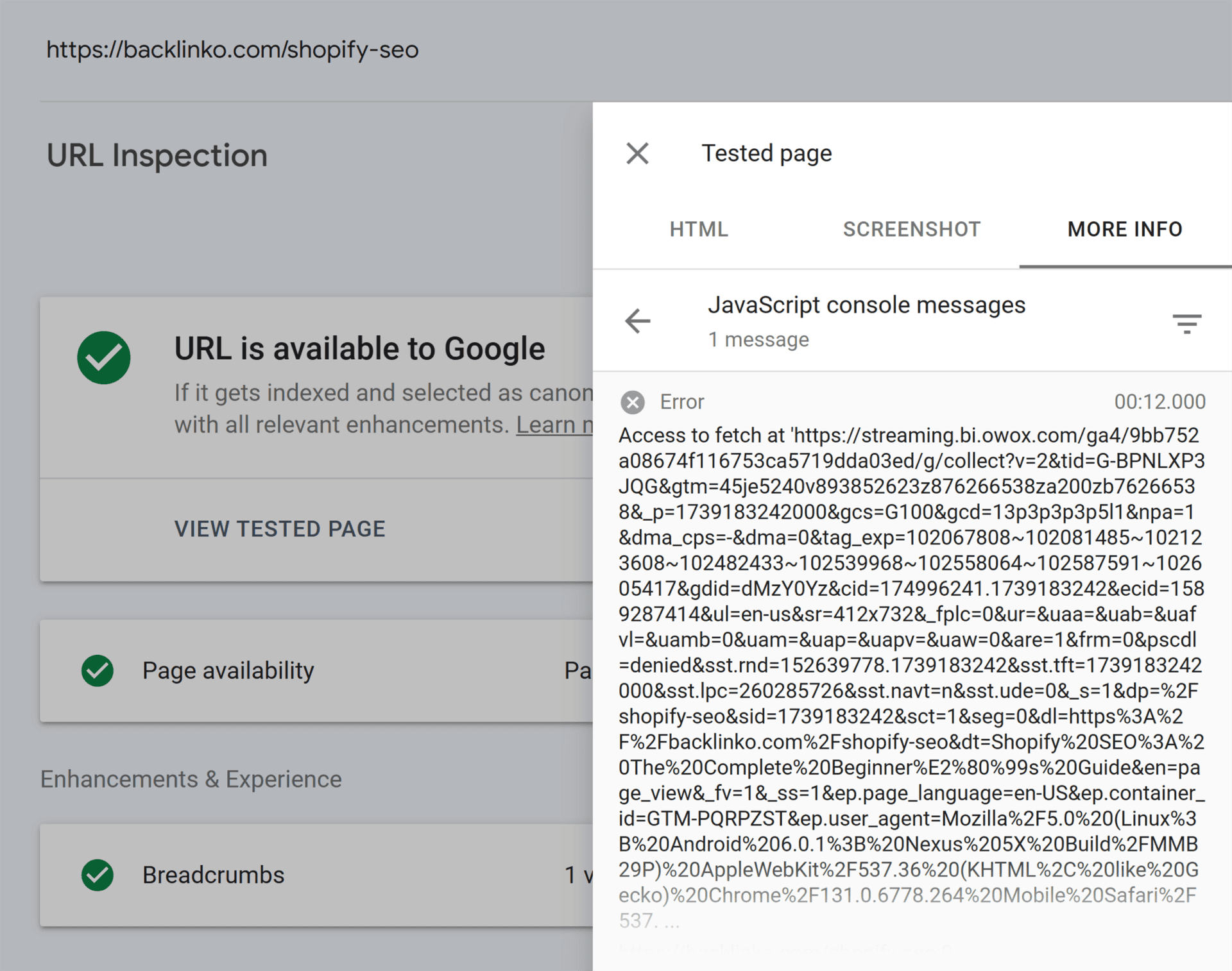Click the red Error circle icon
The width and height of the screenshot is (1232, 971).
632,402
